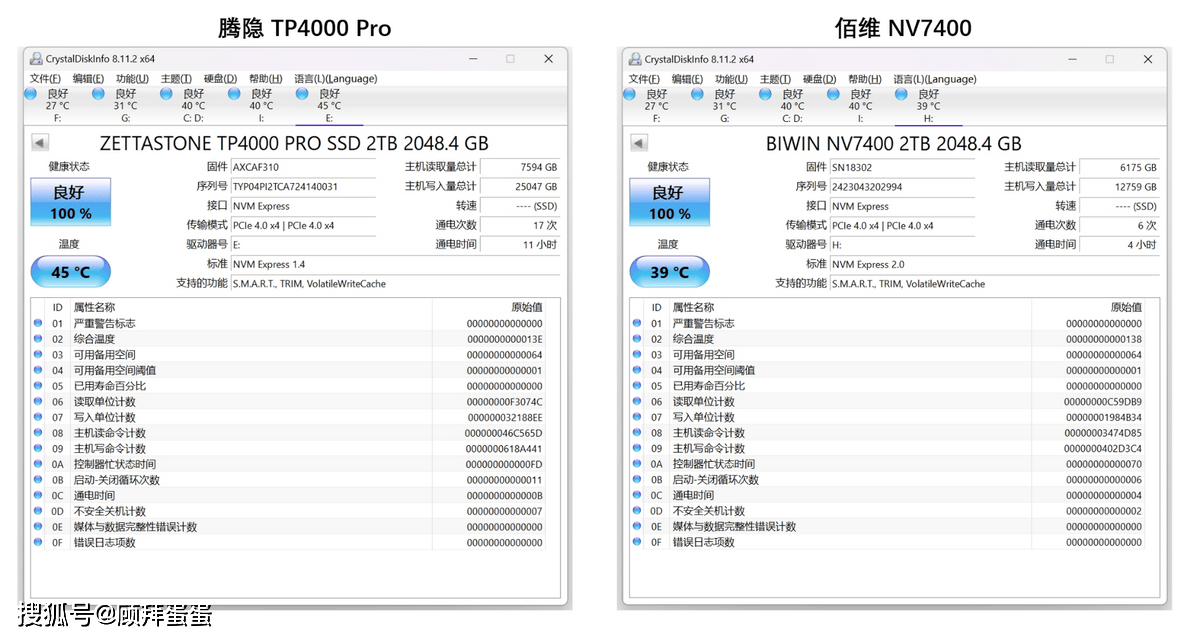
Task: Select drive I: status orb in right window
Action: 833,94
